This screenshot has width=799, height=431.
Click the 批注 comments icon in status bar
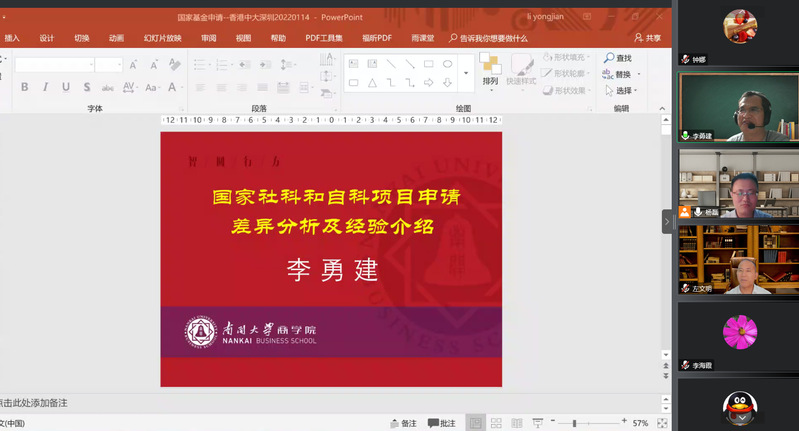click(x=441, y=423)
